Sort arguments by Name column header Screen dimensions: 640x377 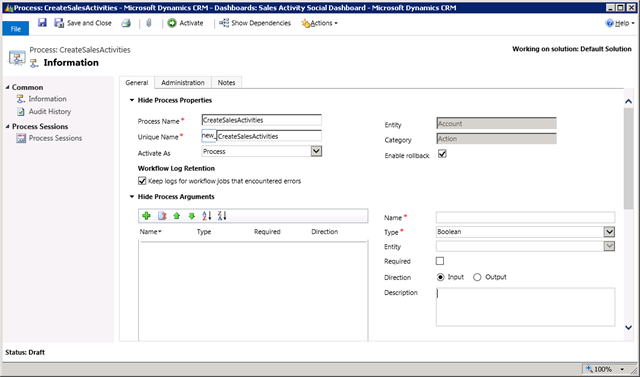point(151,232)
